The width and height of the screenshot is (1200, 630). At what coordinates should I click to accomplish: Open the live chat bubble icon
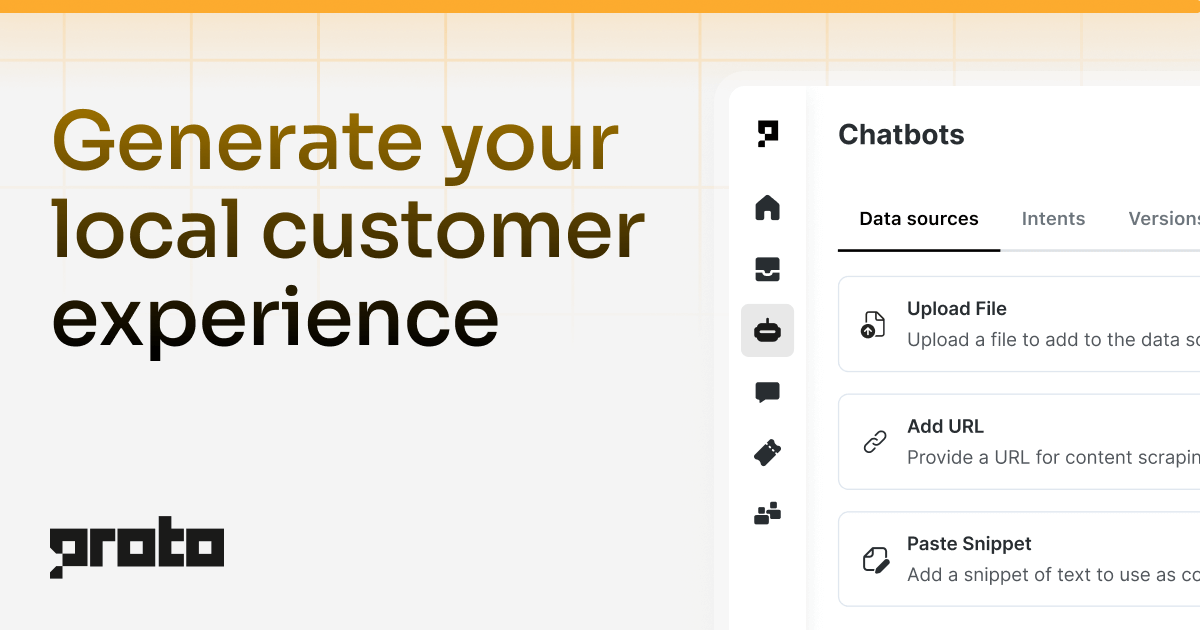coord(767,392)
